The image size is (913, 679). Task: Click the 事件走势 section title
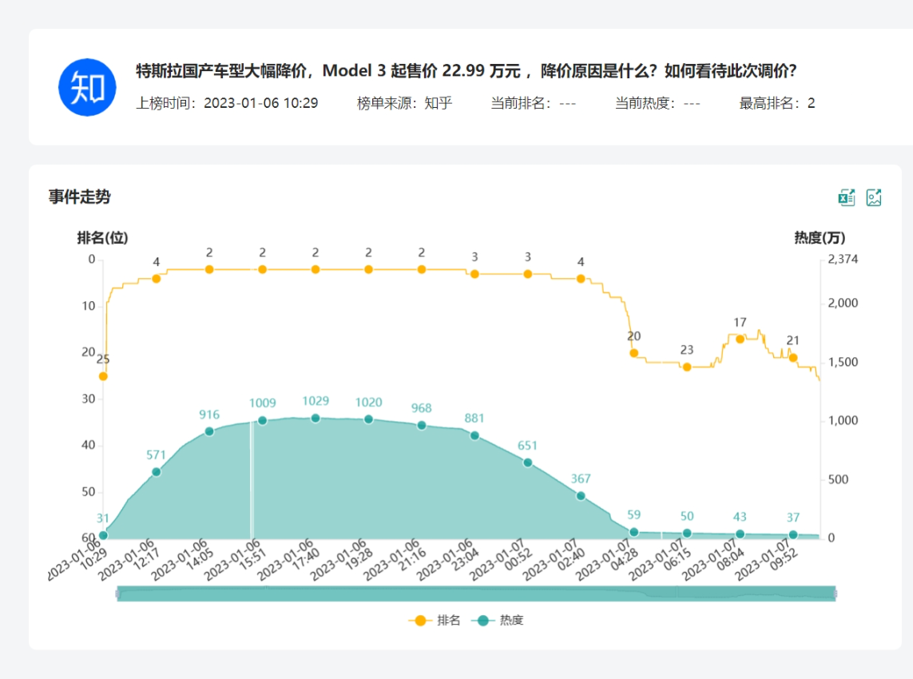click(x=79, y=197)
